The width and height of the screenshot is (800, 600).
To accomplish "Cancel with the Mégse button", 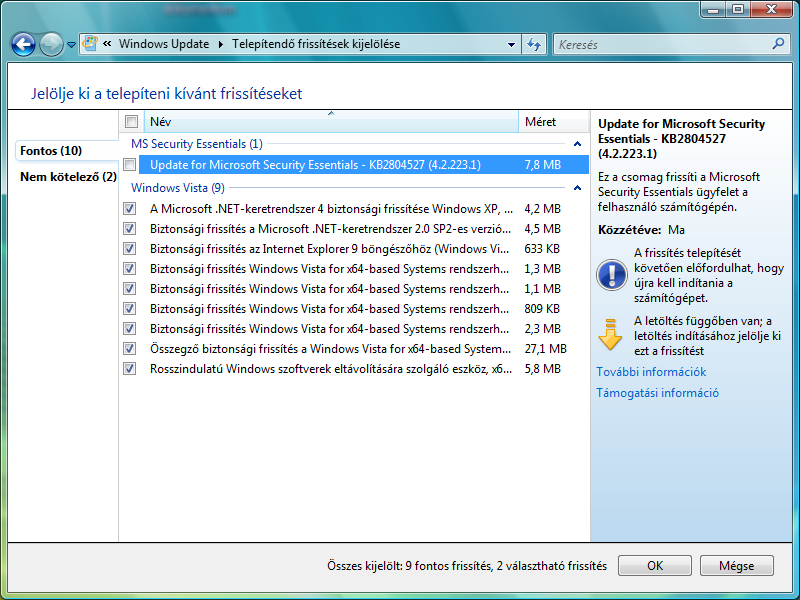I will coord(736,565).
